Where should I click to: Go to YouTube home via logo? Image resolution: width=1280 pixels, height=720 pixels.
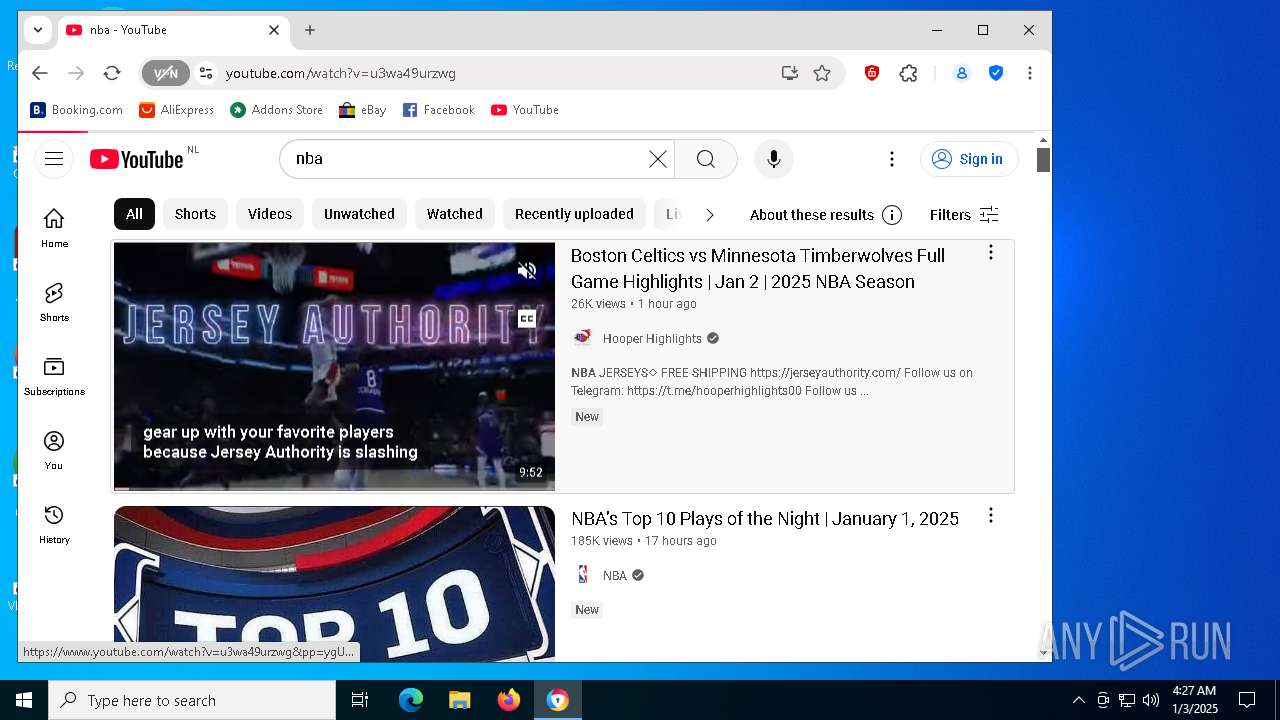click(x=137, y=159)
